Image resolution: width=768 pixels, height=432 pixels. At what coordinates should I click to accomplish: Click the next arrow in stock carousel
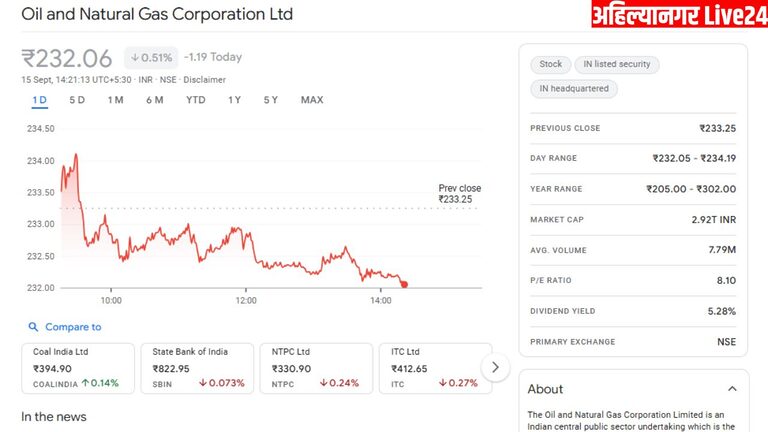tap(495, 367)
